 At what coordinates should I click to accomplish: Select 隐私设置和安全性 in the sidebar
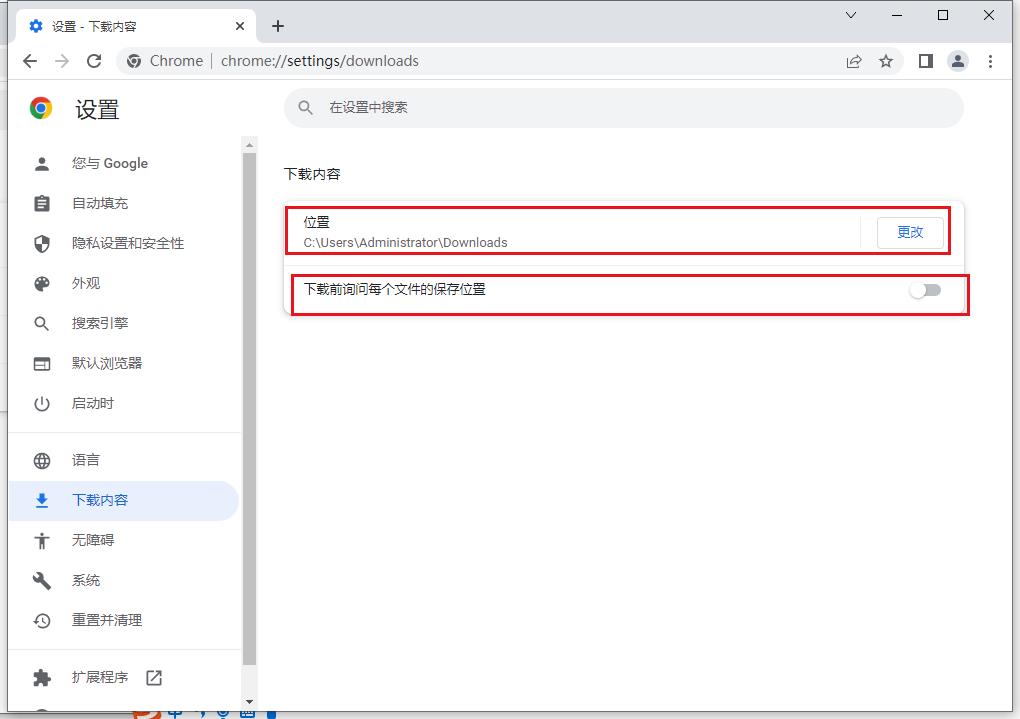point(127,243)
